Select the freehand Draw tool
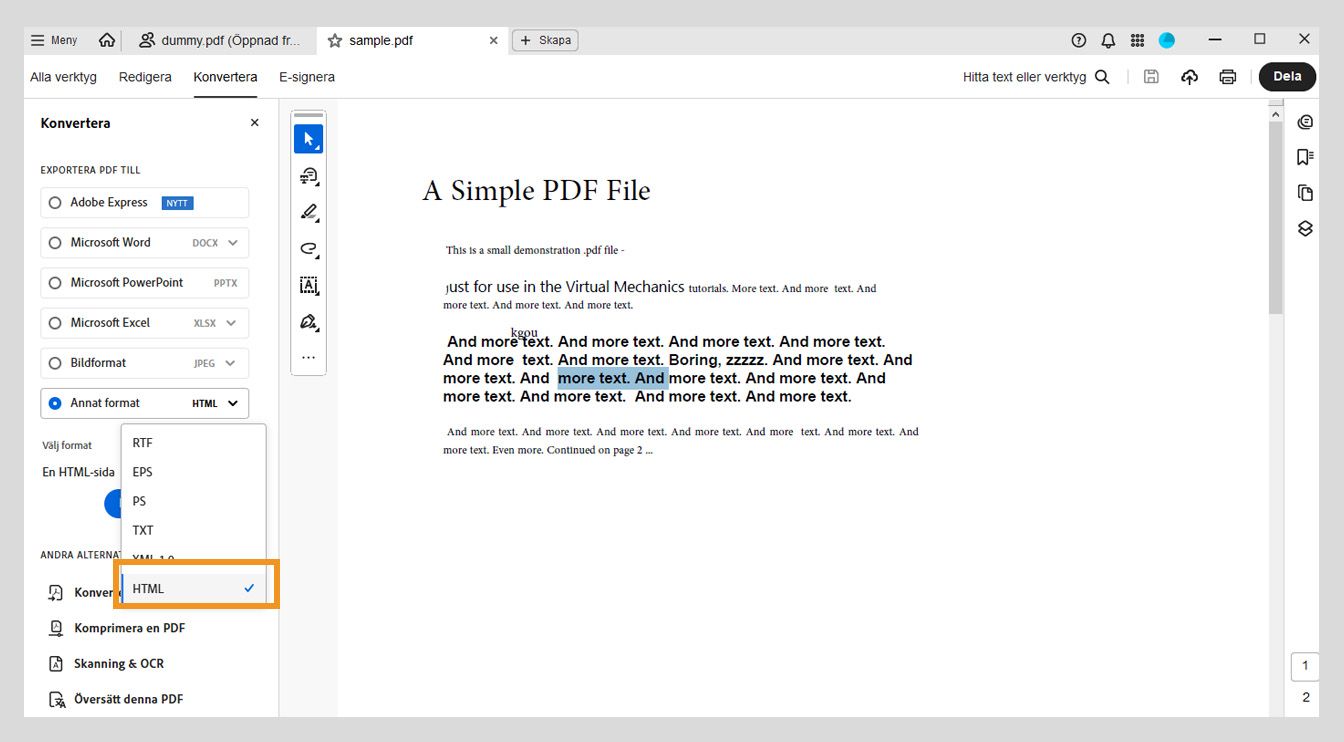This screenshot has width=1344, height=742. pyautogui.click(x=308, y=249)
